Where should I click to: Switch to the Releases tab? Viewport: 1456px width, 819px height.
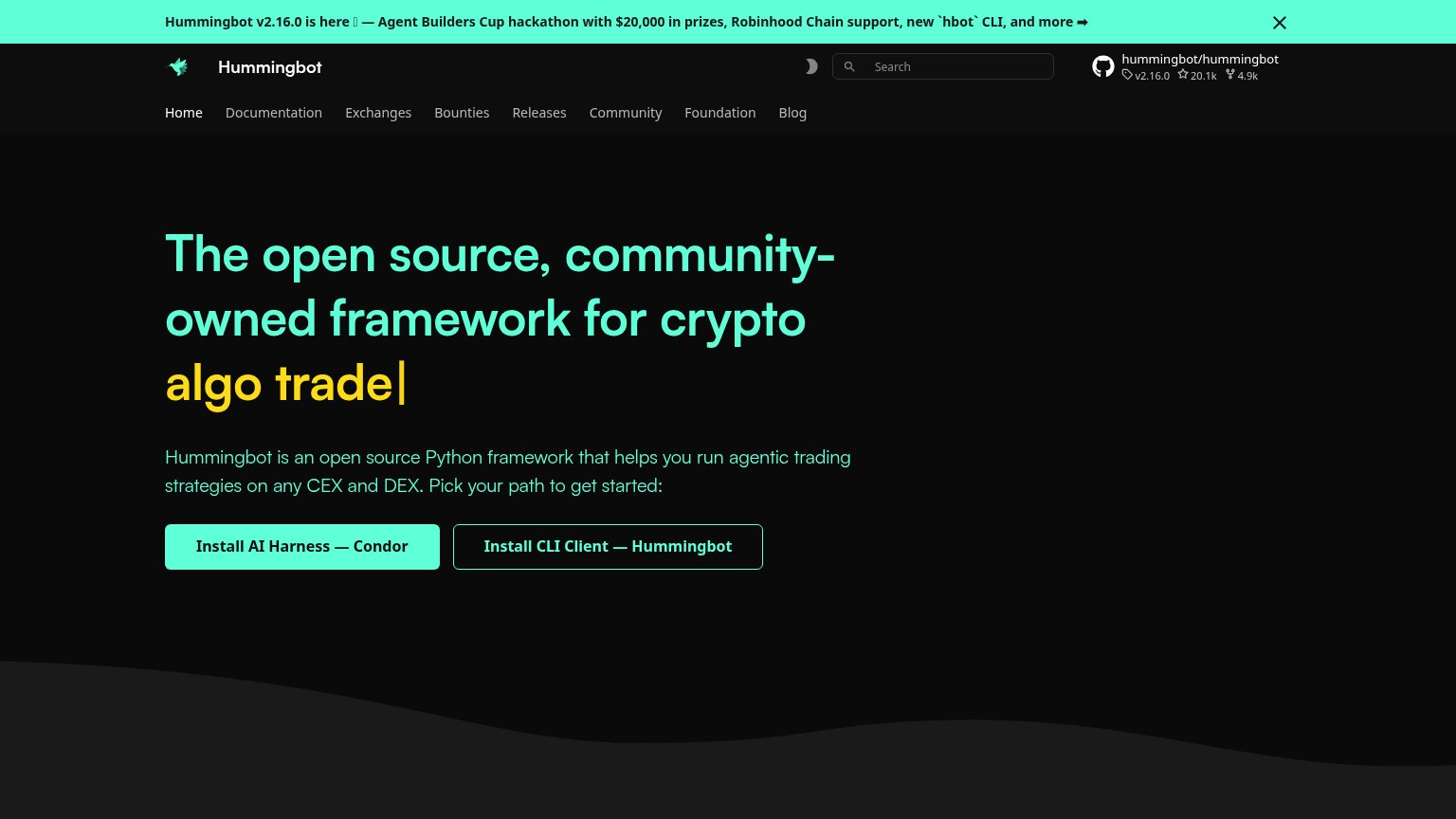[539, 113]
